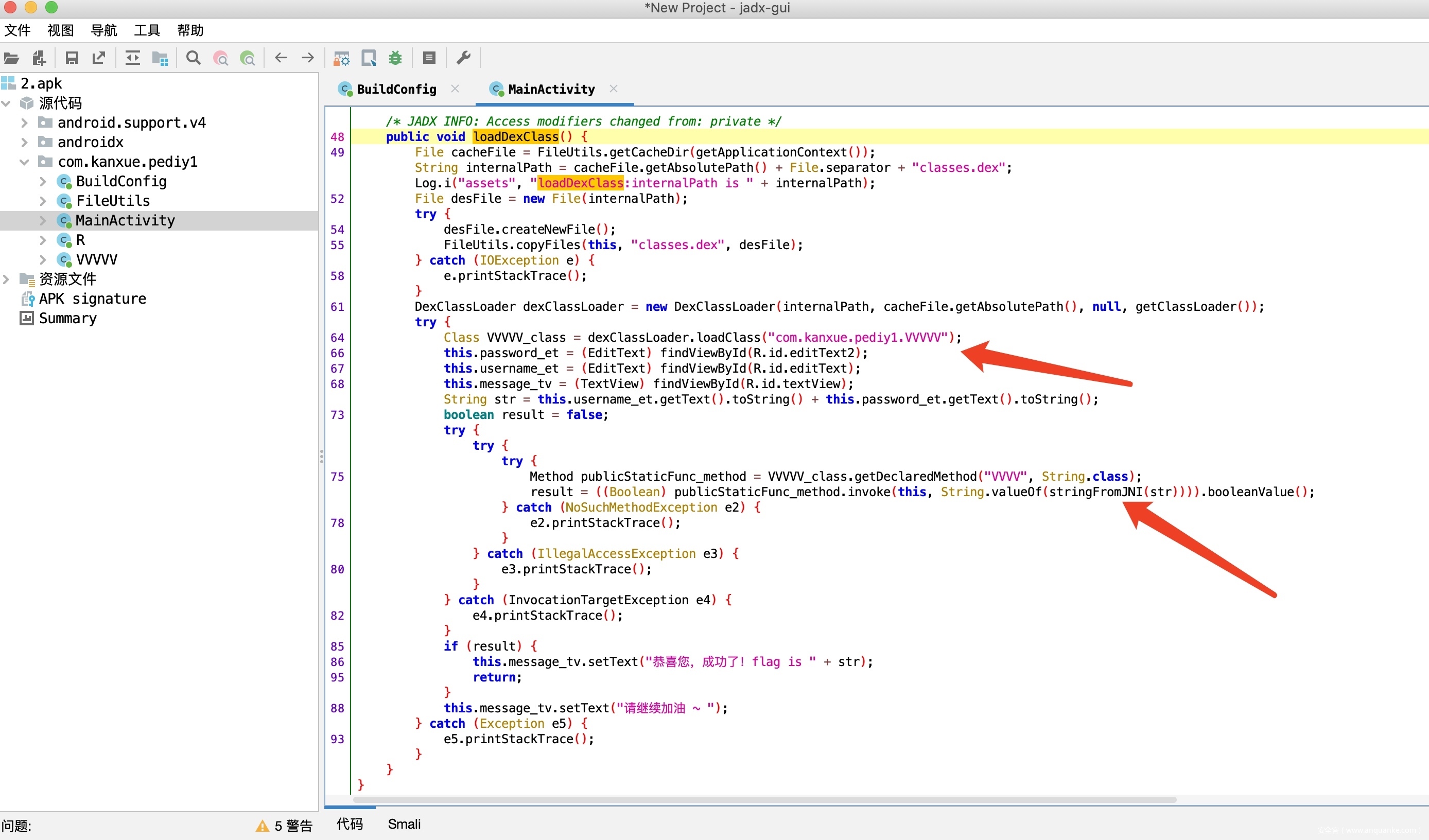
Task: Switch to the Smali view
Action: [x=404, y=824]
